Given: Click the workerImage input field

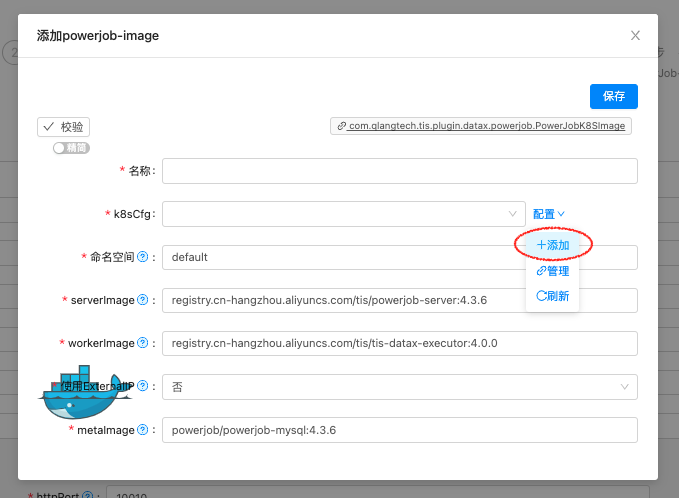Looking at the screenshot, I should pos(399,343).
